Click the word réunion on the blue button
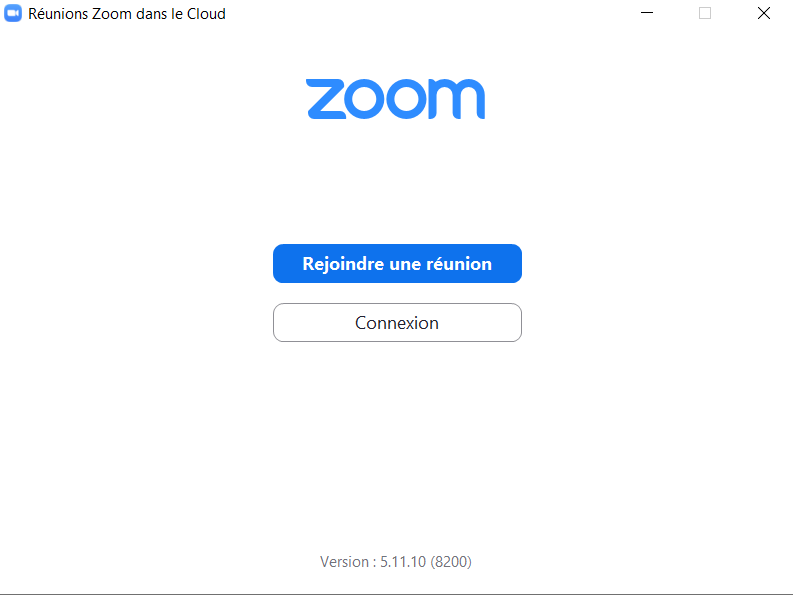793x595 pixels. point(459,264)
